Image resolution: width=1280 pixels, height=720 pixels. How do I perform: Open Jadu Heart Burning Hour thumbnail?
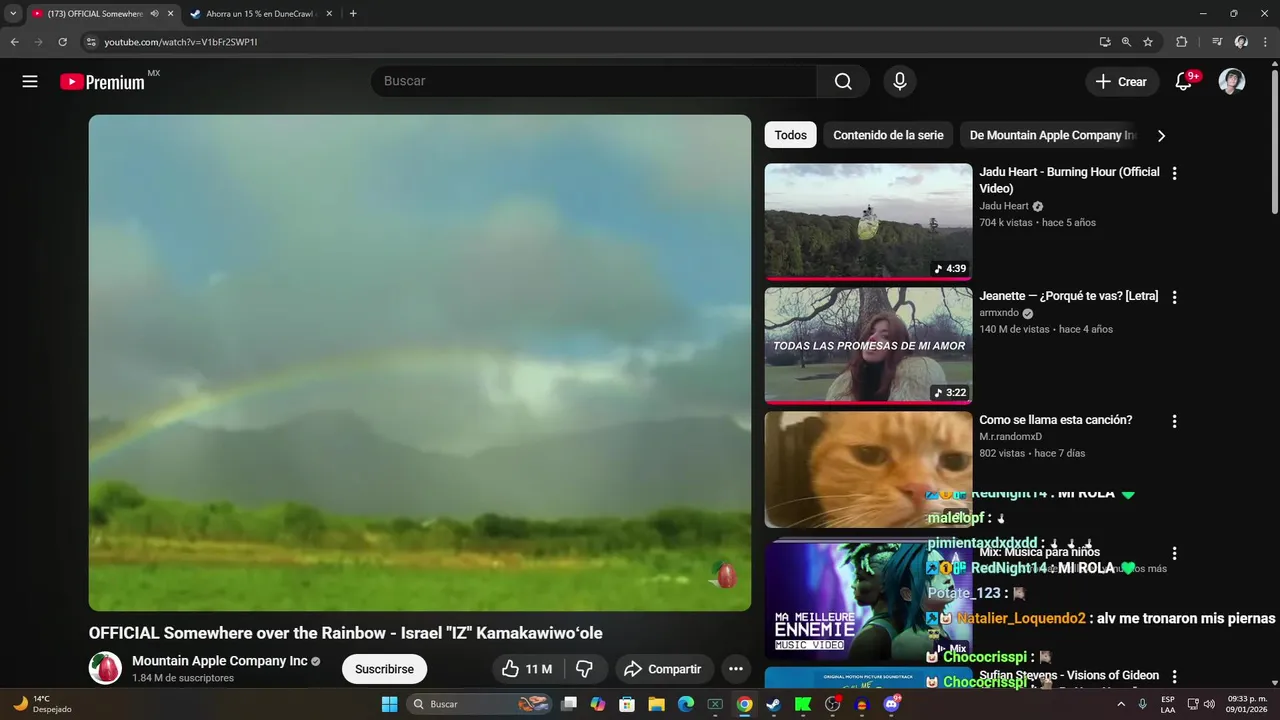(x=868, y=222)
